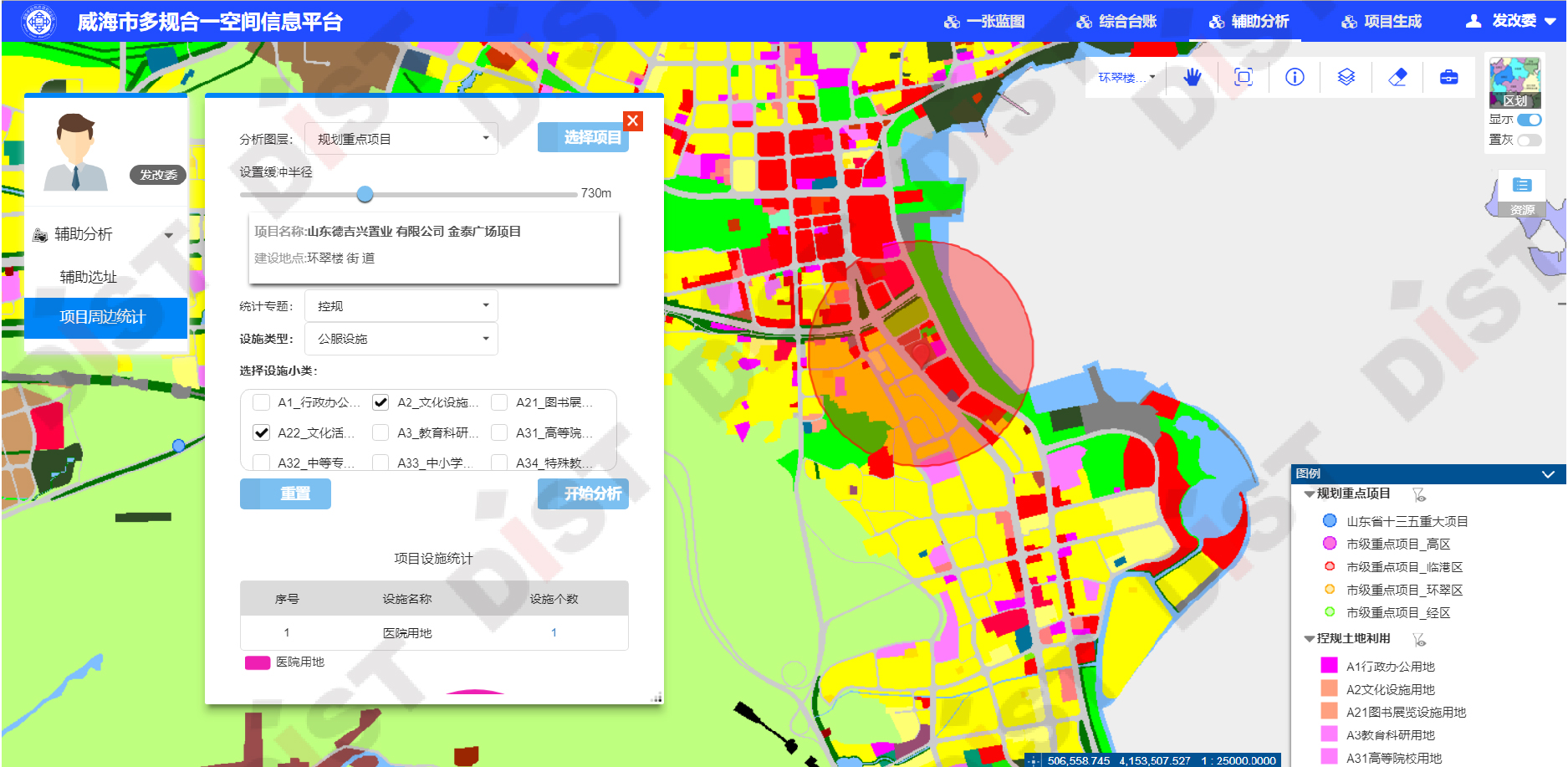Click the full extent frame icon

click(x=1244, y=78)
